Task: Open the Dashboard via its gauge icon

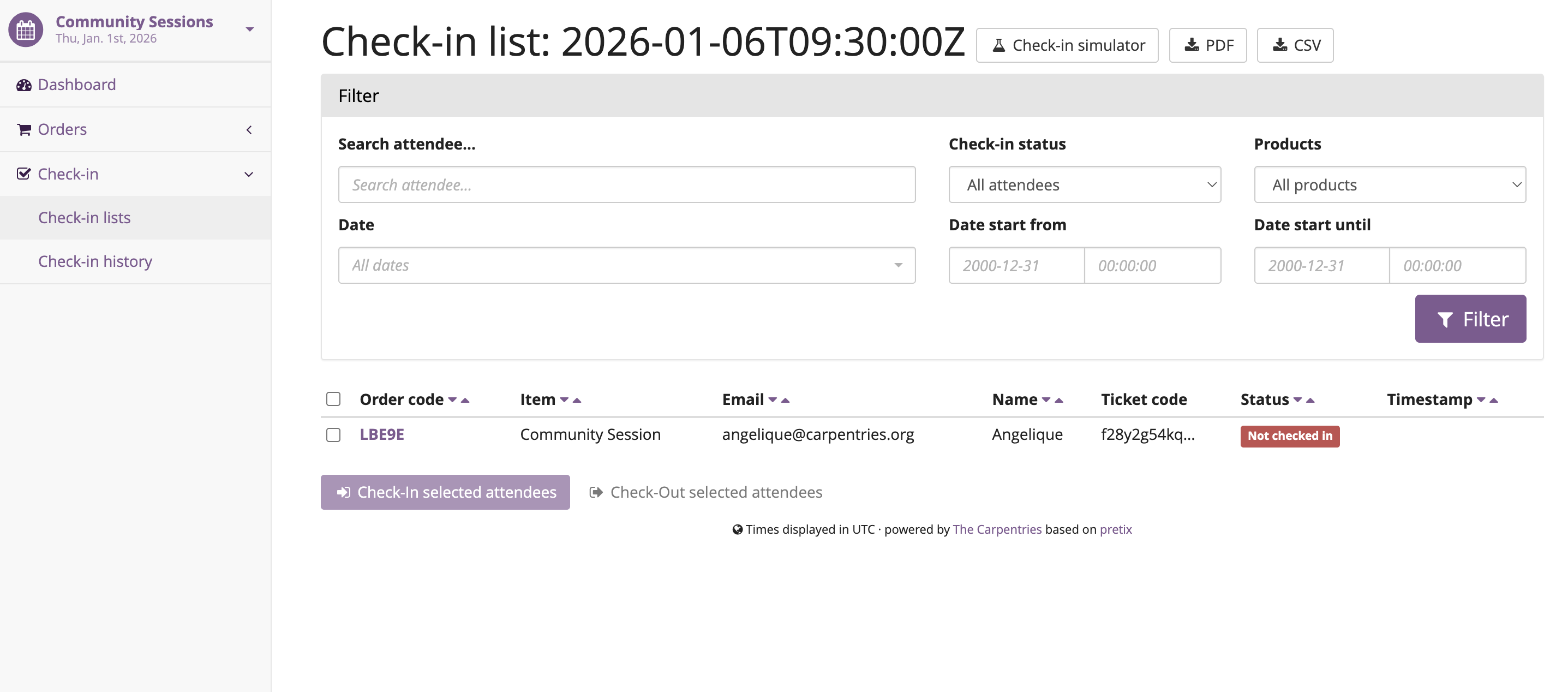Action: click(24, 85)
